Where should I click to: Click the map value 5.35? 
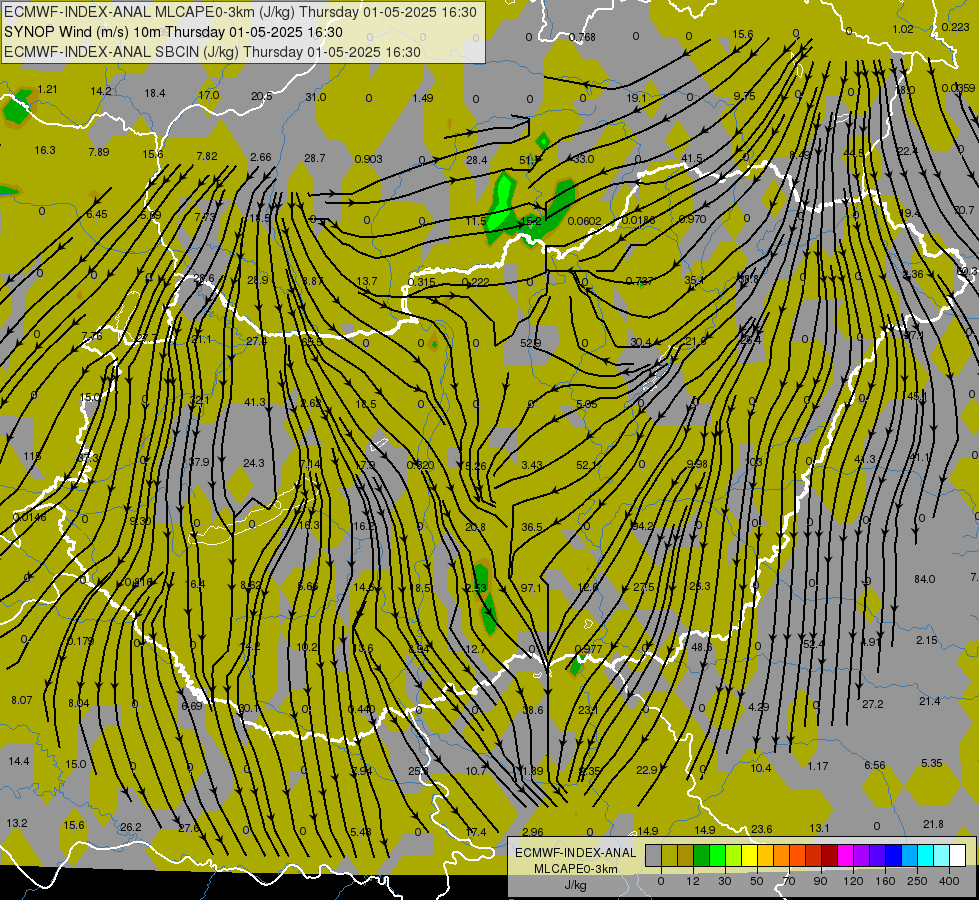click(932, 763)
